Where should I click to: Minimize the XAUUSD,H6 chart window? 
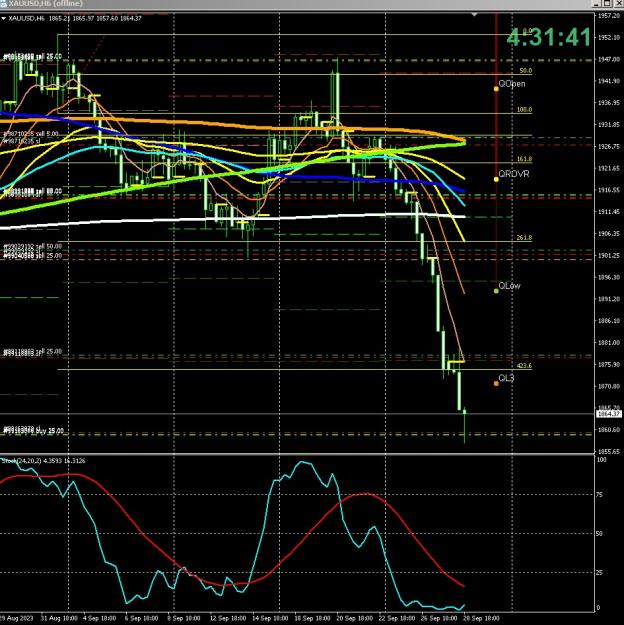click(x=596, y=4)
